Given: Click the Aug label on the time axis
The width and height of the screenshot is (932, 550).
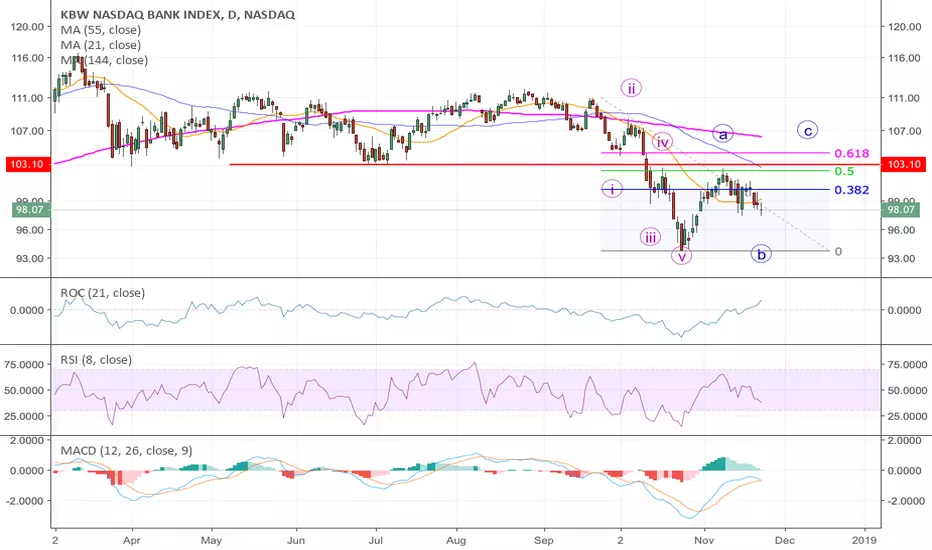Looking at the screenshot, I should point(456,540).
